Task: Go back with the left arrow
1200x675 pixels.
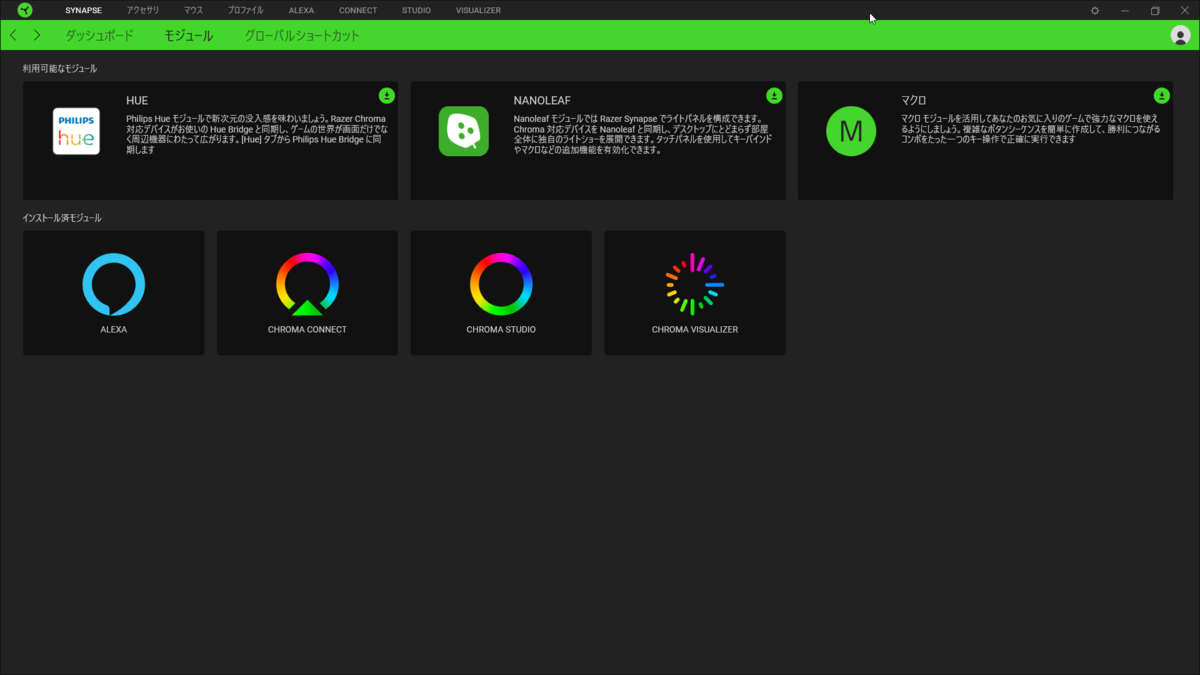Action: pos(13,35)
